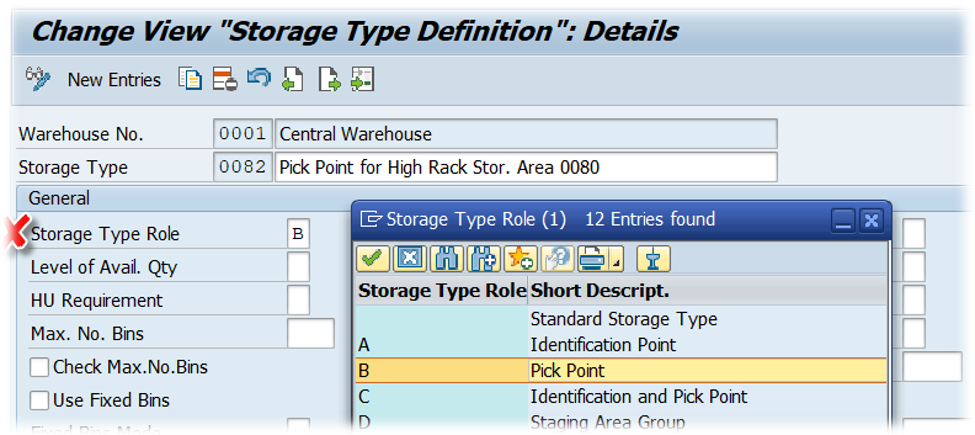Click the Storage Type label
Viewport: 975px width, 435px height.
73,168
